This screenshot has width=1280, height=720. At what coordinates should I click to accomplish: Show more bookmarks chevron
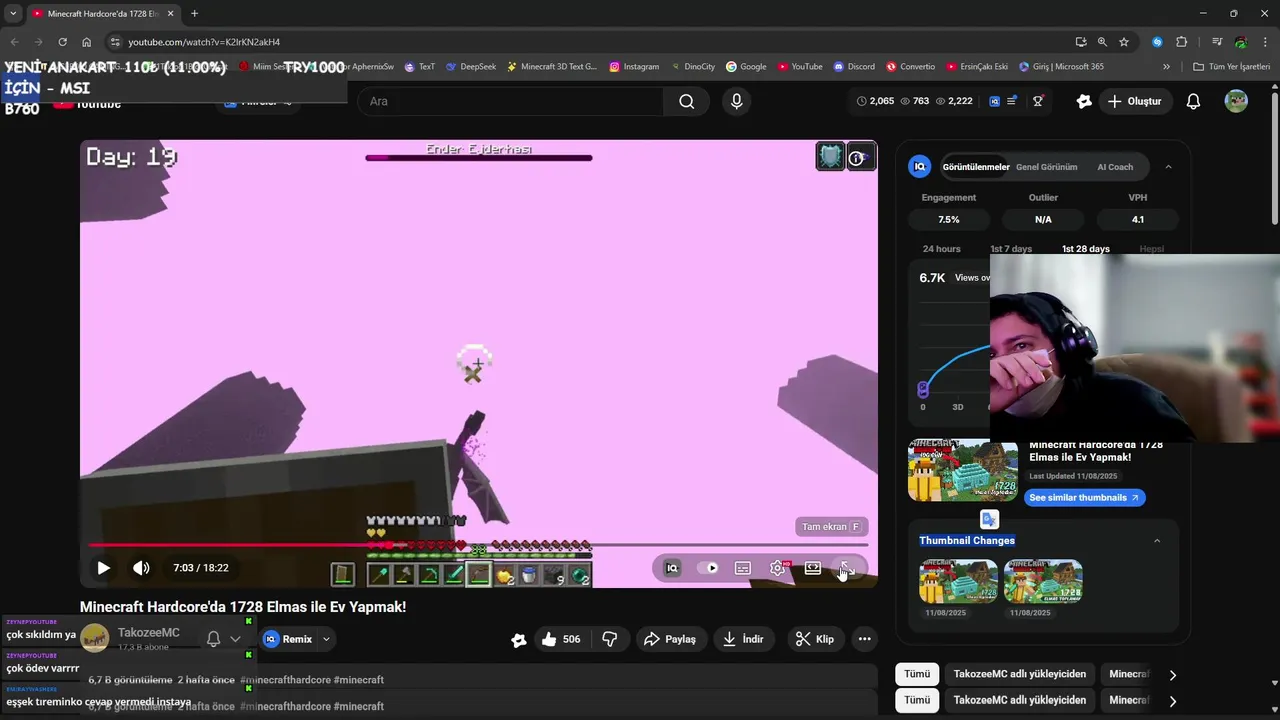coord(1166,67)
